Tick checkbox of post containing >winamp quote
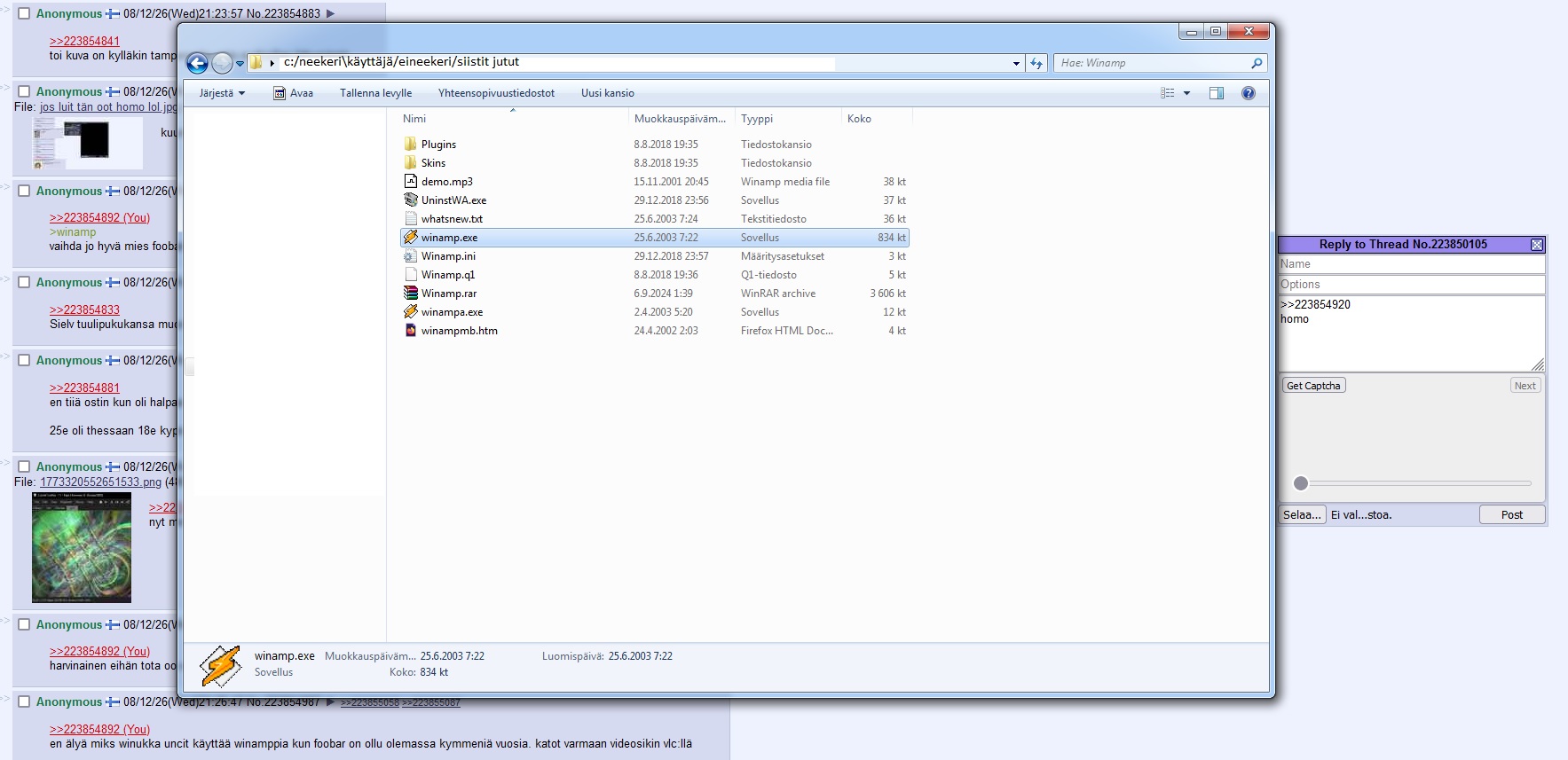 click(24, 191)
